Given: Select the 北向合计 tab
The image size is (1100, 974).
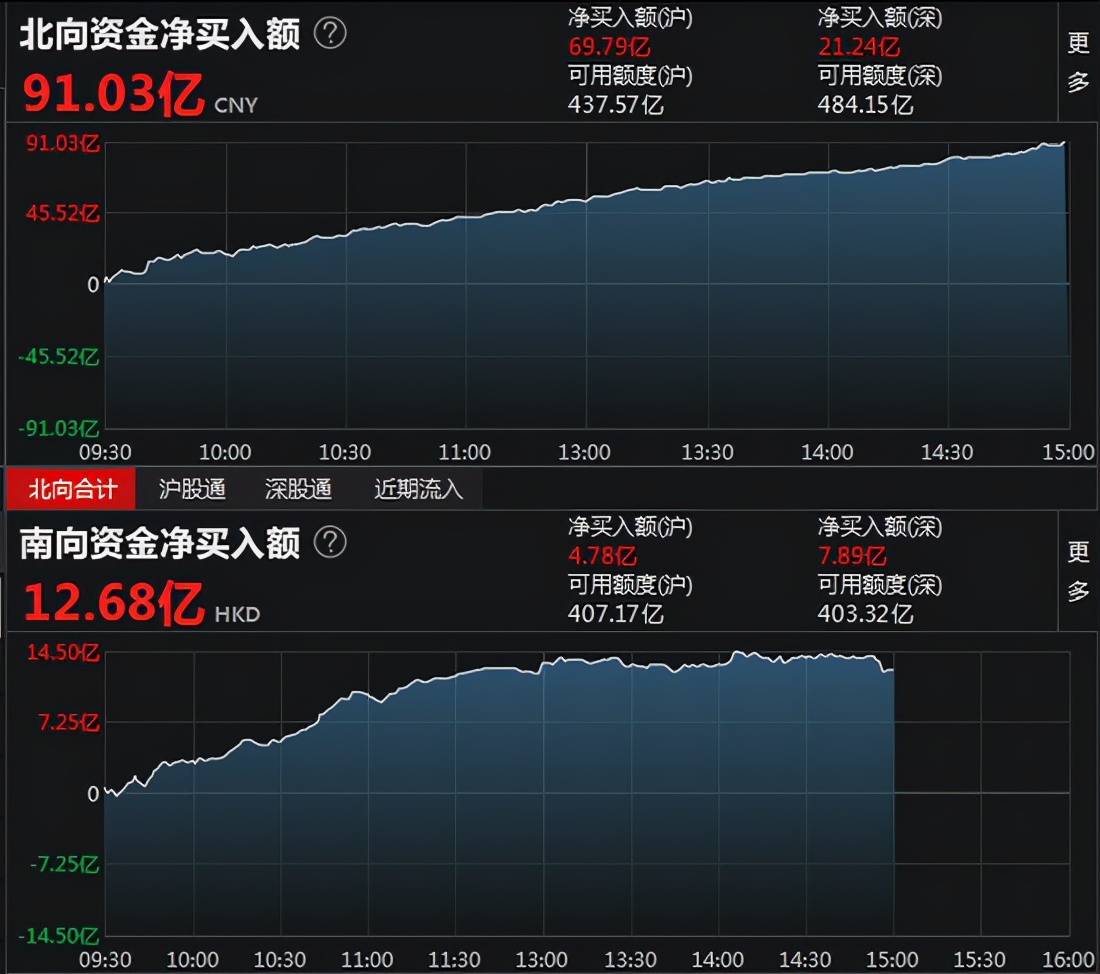Looking at the screenshot, I should click(x=72, y=489).
